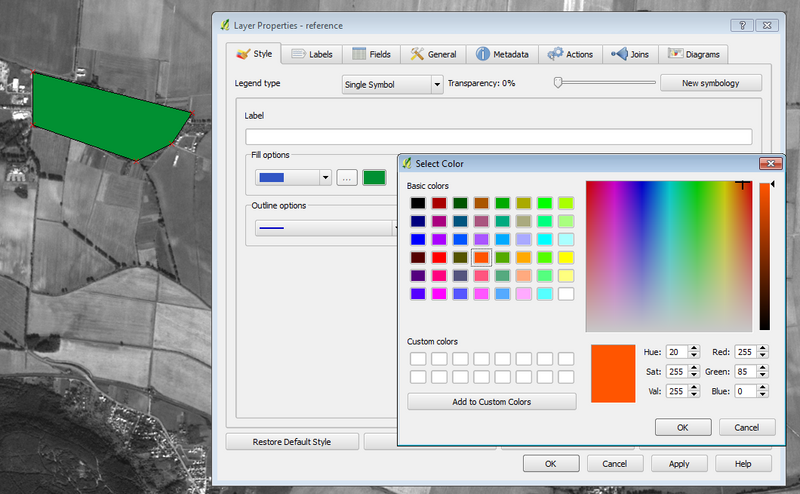The height and width of the screenshot is (494, 800).
Task: Switch to the Joins tab
Action: 630,54
